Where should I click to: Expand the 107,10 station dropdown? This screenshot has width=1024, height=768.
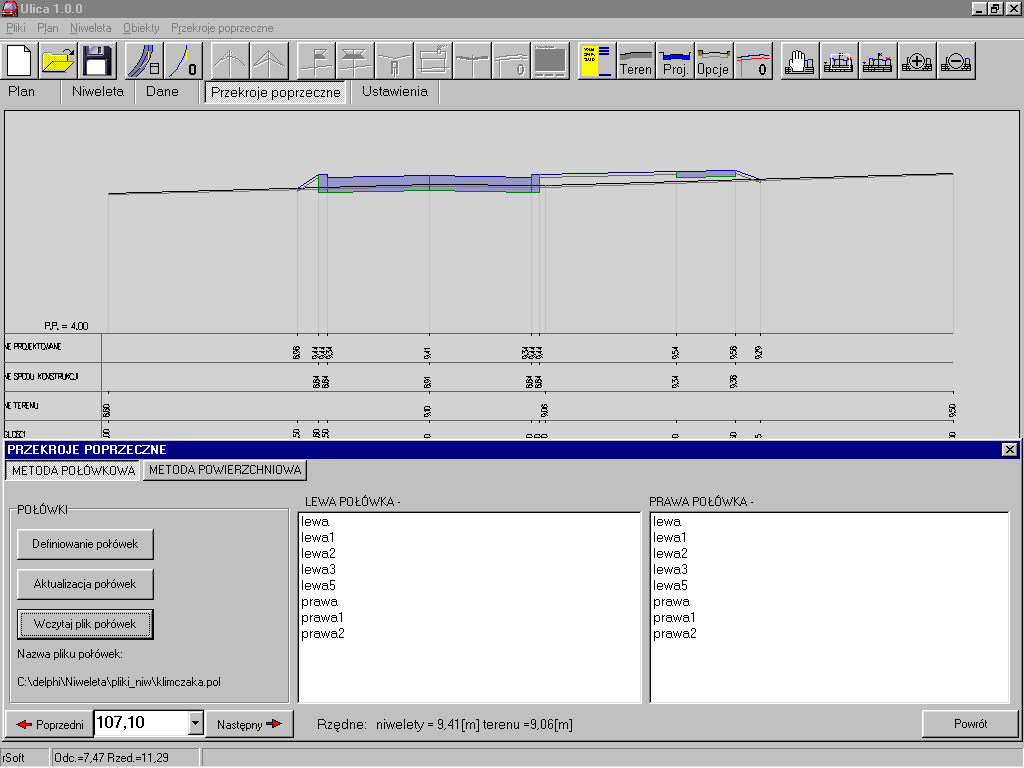(x=195, y=723)
